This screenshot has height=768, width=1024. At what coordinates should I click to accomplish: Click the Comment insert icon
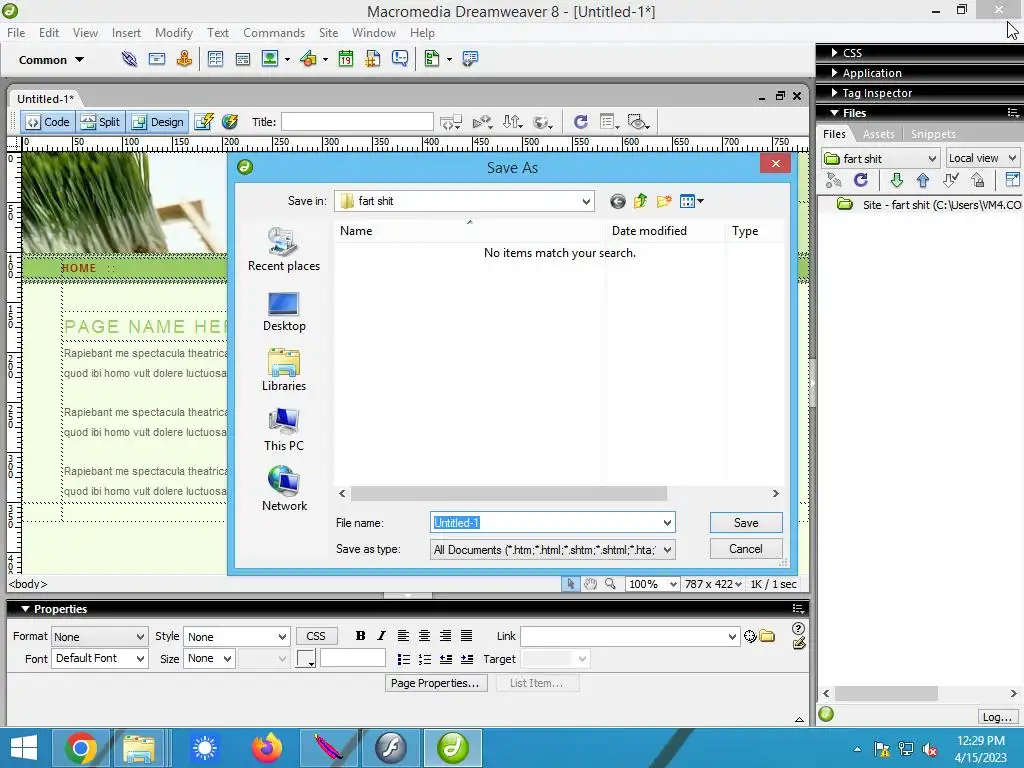[400, 59]
